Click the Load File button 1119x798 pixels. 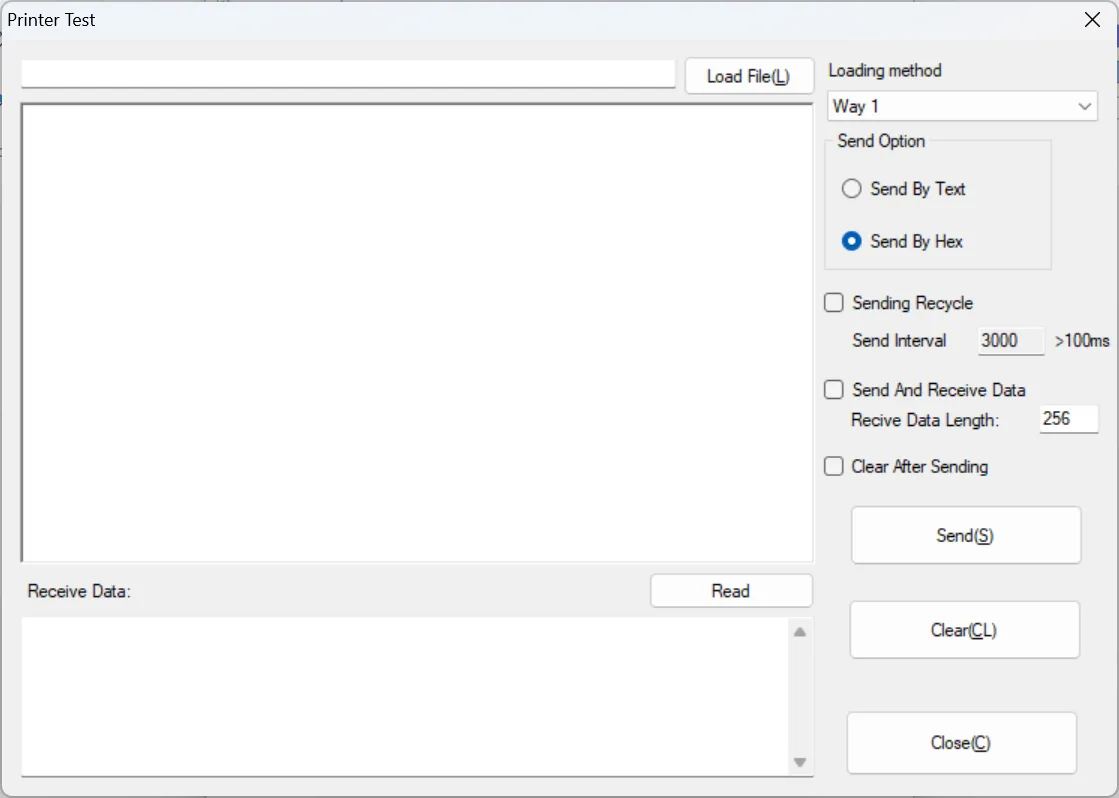click(x=748, y=77)
